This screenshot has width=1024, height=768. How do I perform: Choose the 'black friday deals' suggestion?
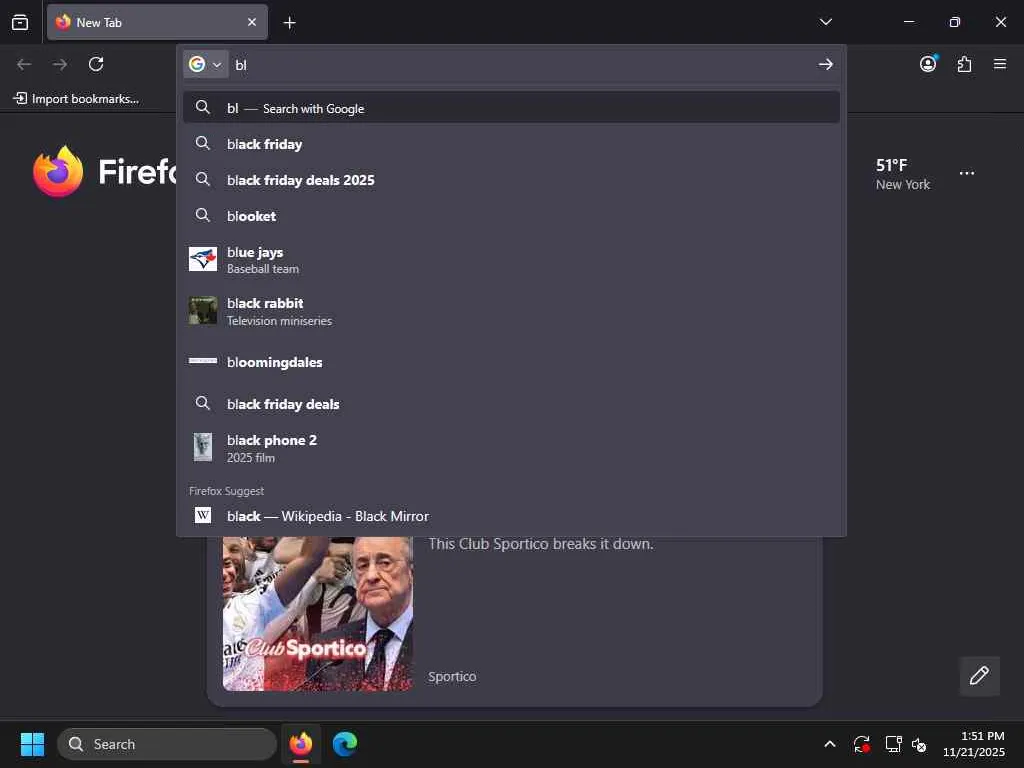pos(511,404)
